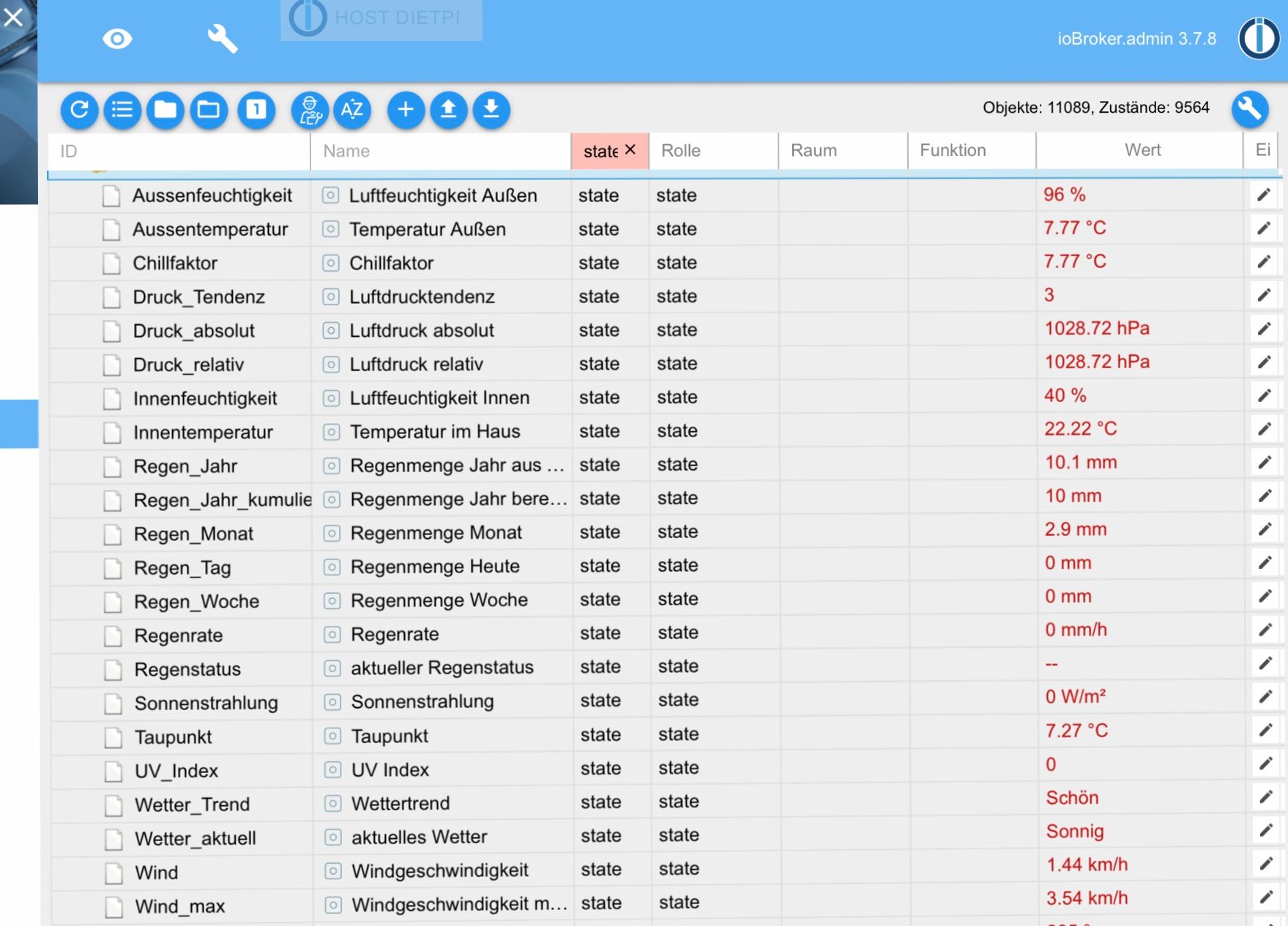Open the Rolle filter dropdown

click(713, 151)
